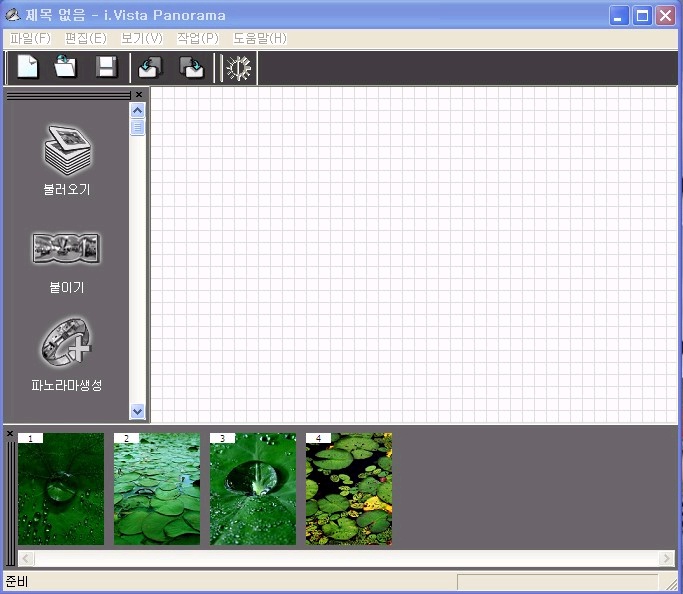683x594 pixels.
Task: Open the 도움말(H) menu
Action: pyautogui.click(x=259, y=38)
